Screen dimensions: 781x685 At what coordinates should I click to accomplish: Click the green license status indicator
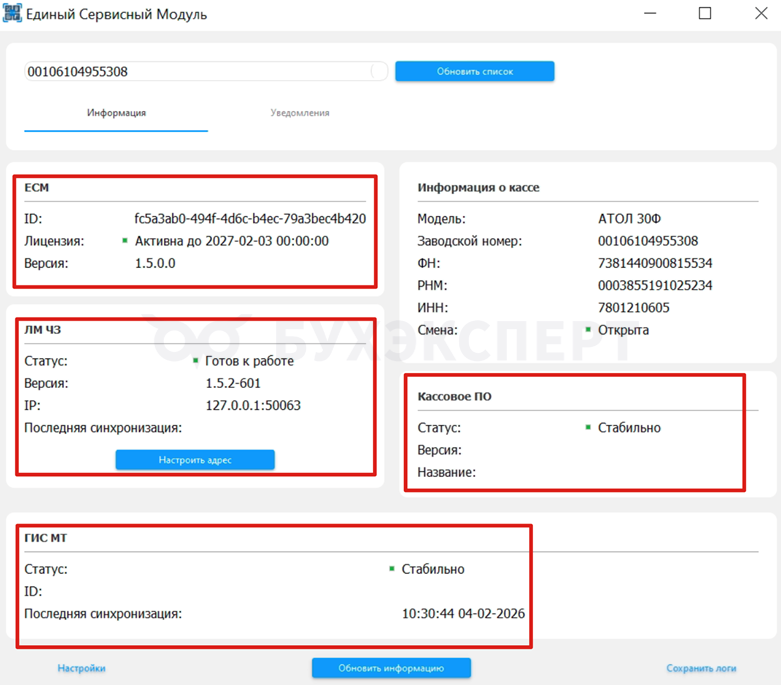(125, 241)
